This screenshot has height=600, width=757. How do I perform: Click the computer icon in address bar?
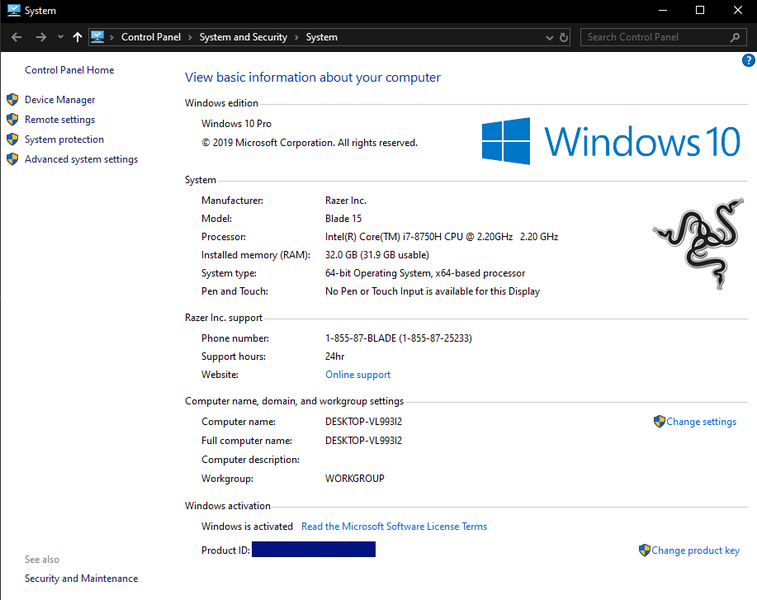coord(98,37)
